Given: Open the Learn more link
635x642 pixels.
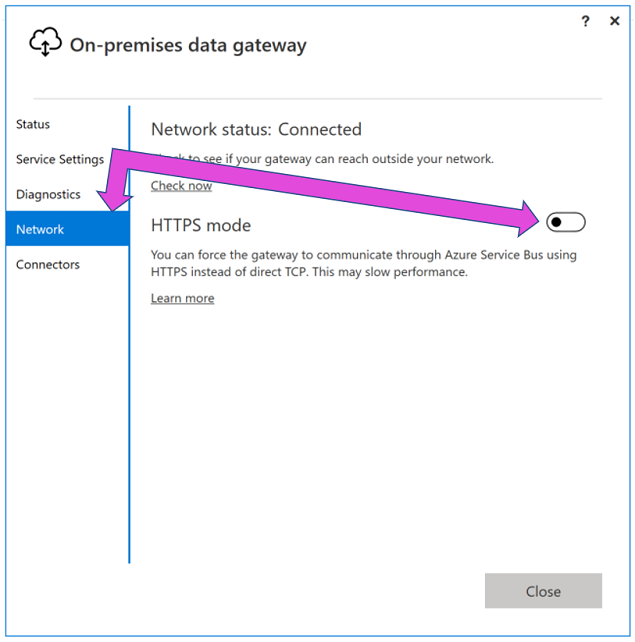Looking at the screenshot, I should [182, 298].
